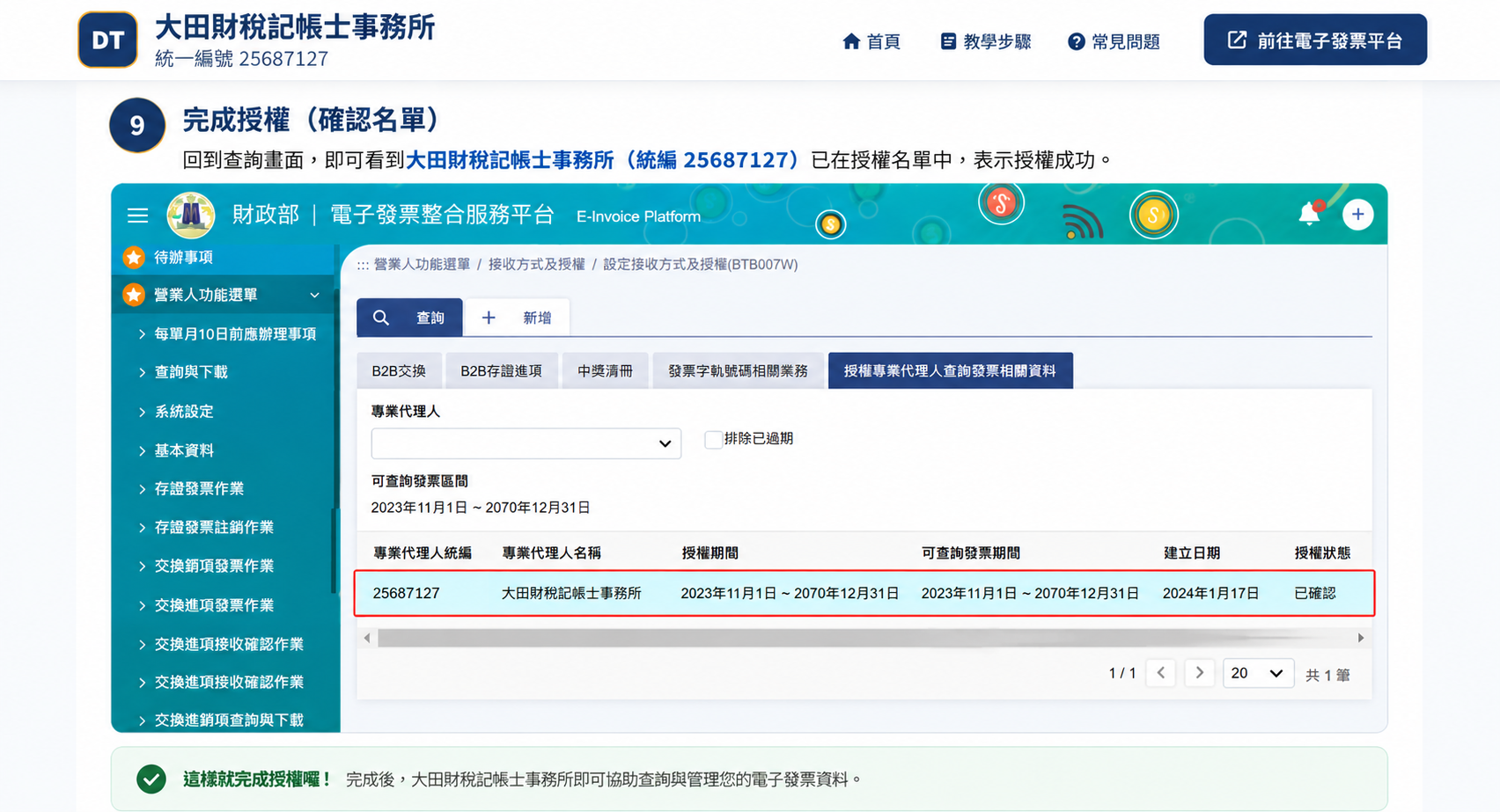Image resolution: width=1500 pixels, height=812 pixels.
Task: Open 常見問題 FAQ link
Action: [1114, 41]
